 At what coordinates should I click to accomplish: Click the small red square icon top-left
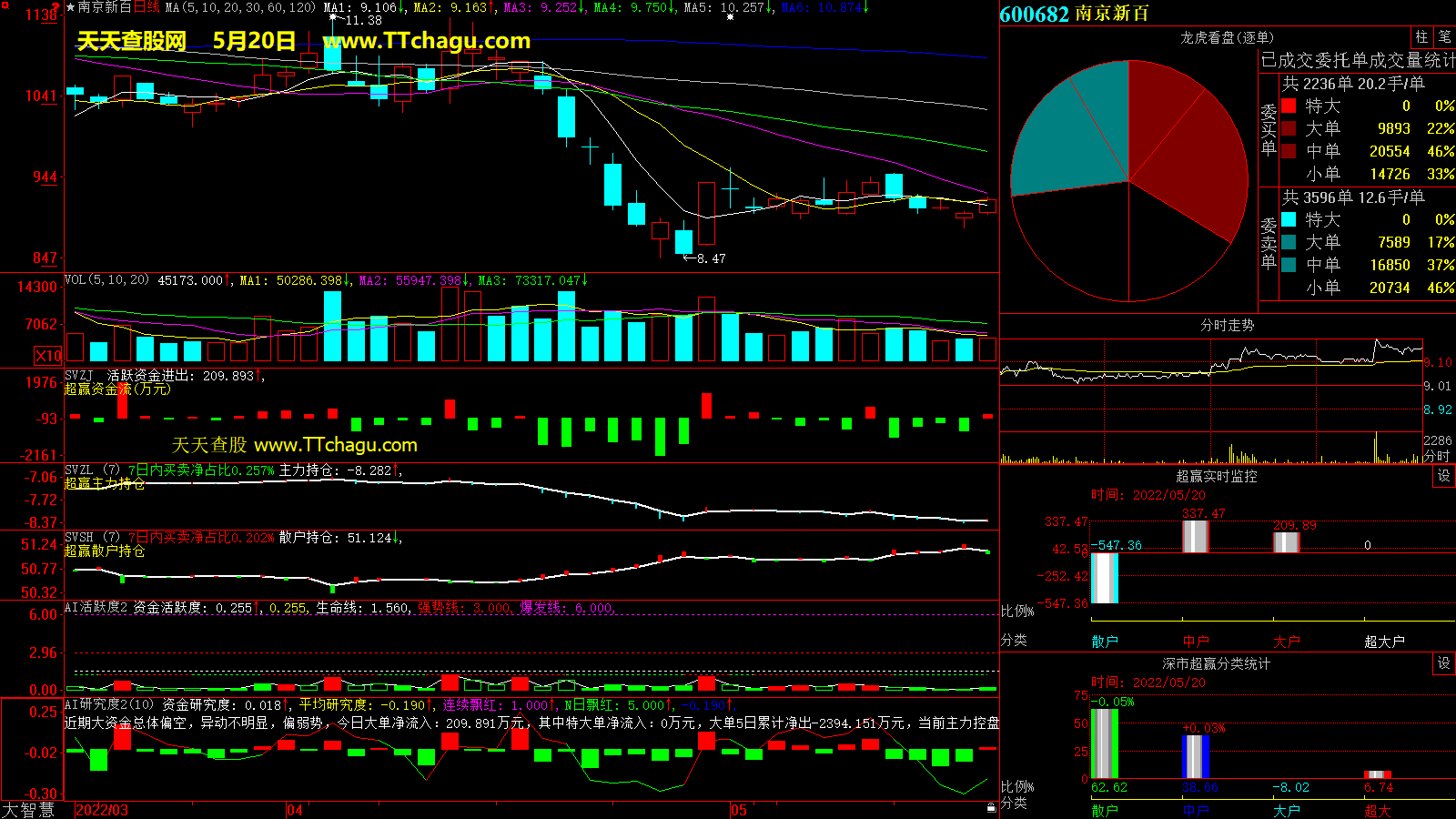pyautogui.click(x=5, y=5)
